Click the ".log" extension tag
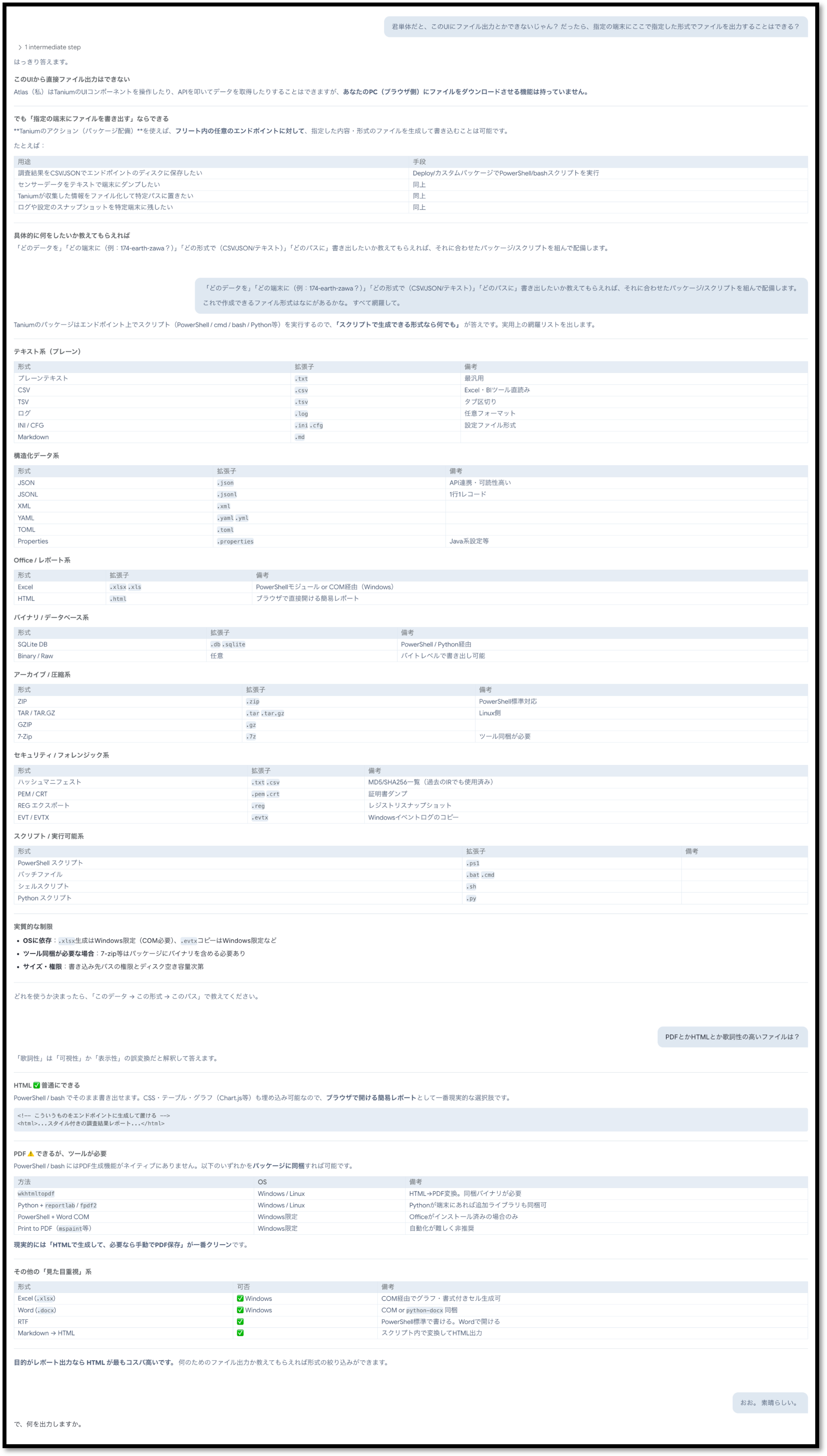The width and height of the screenshot is (827, 1456). [302, 413]
